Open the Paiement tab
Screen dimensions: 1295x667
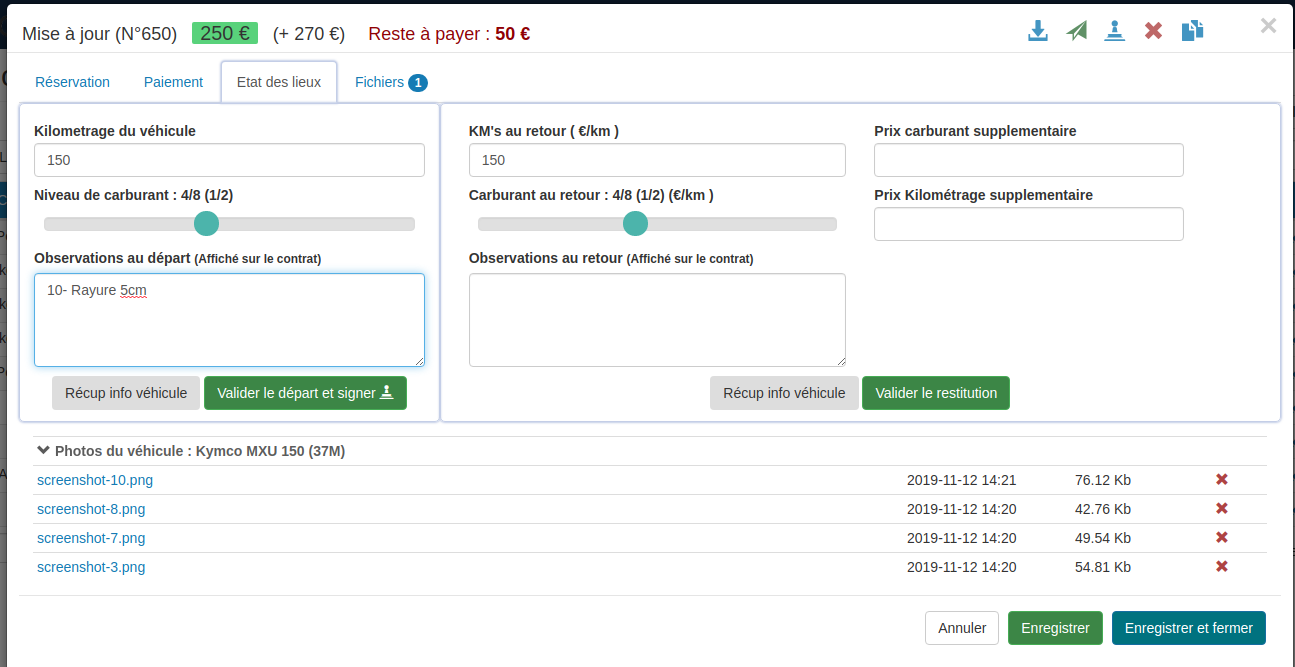pos(173,82)
